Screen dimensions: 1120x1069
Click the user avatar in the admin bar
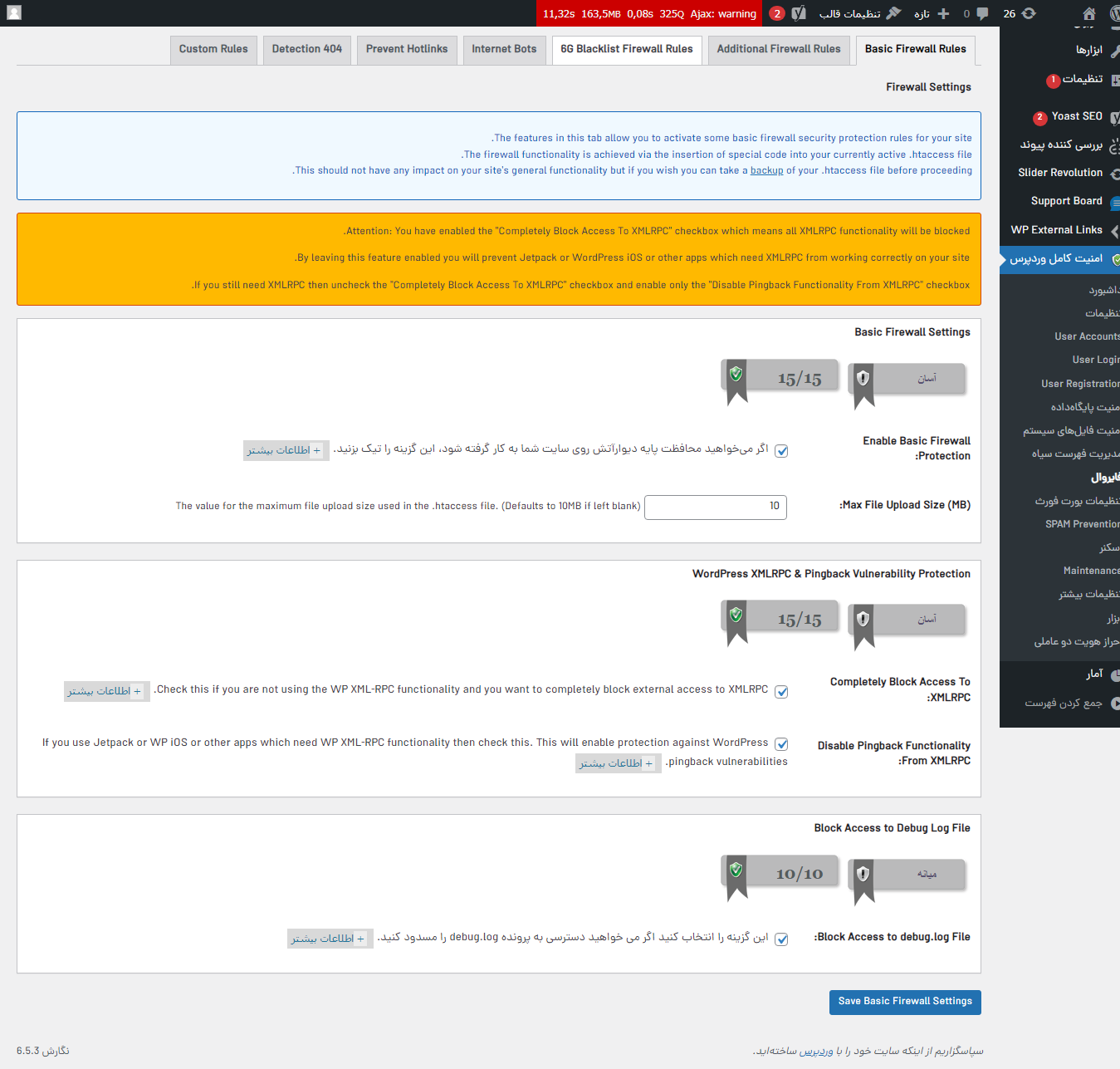point(14,13)
